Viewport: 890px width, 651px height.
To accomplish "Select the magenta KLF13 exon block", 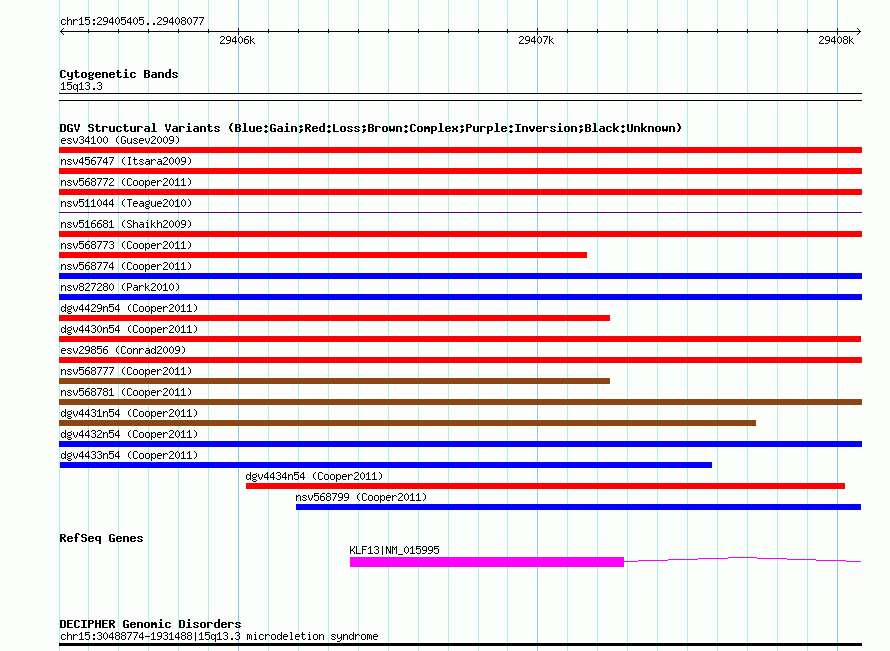I will point(487,562).
